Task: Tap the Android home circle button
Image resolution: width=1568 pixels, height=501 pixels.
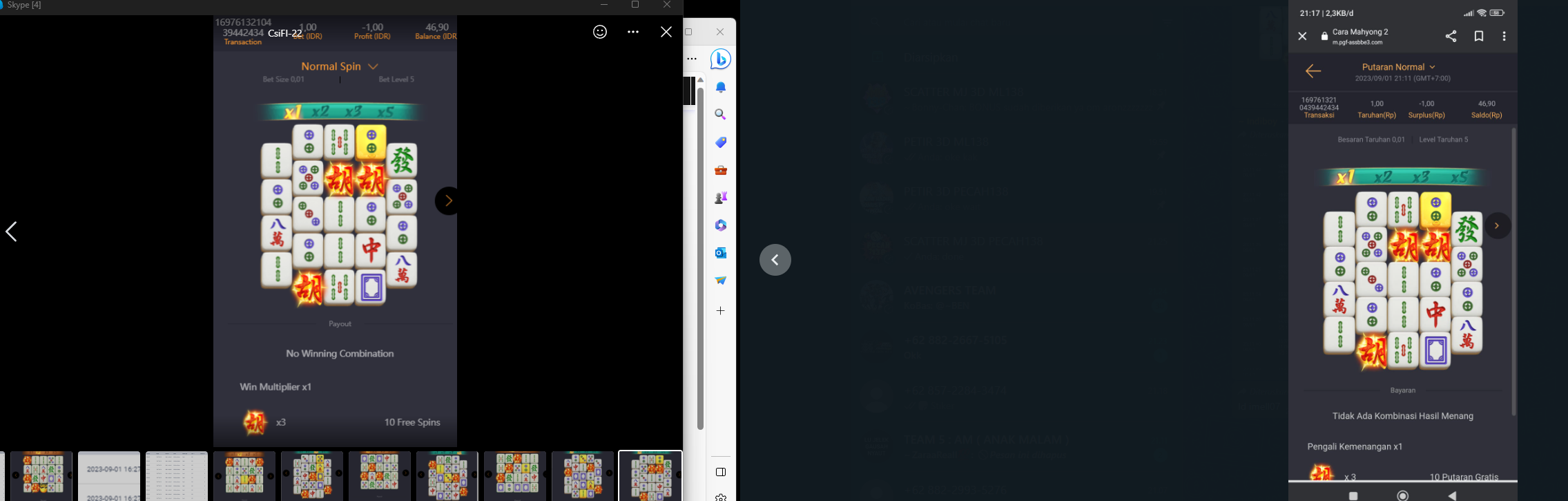Action: tap(1402, 496)
